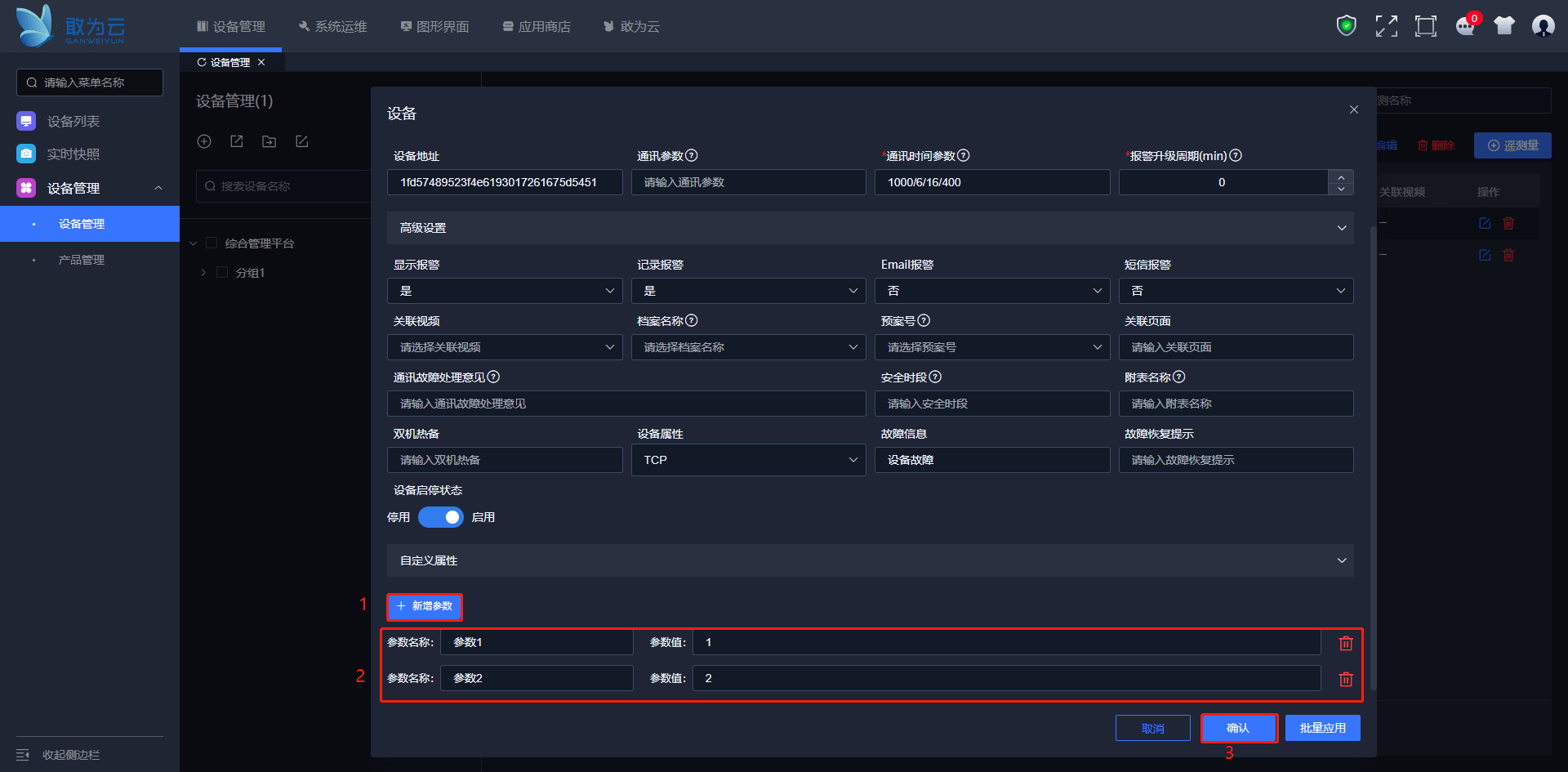The width and height of the screenshot is (1568, 772).
Task: Click help icon next to 通讯参数
Action: tap(692, 155)
